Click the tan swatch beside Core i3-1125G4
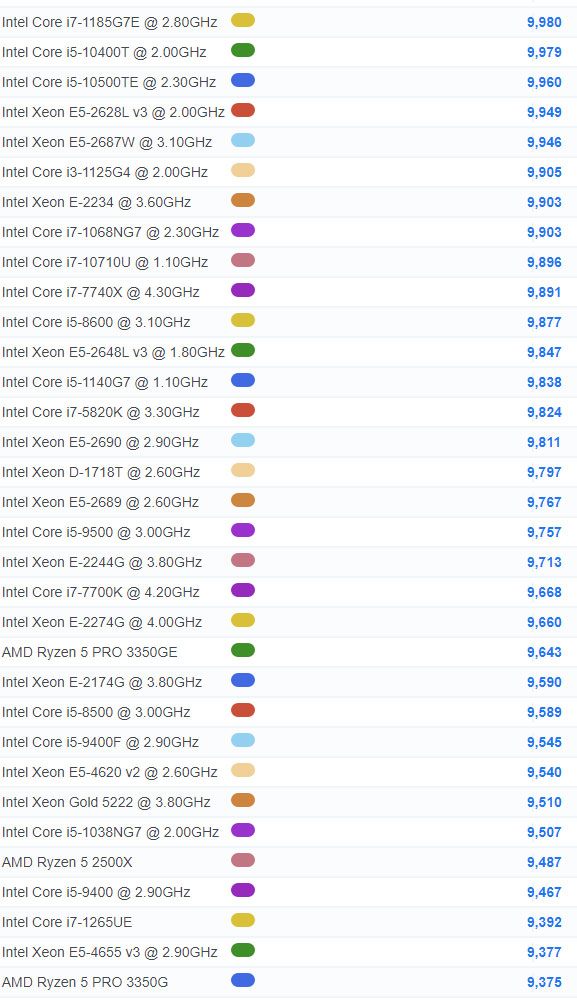Screen dimensions: 577x1000 (x=243, y=170)
